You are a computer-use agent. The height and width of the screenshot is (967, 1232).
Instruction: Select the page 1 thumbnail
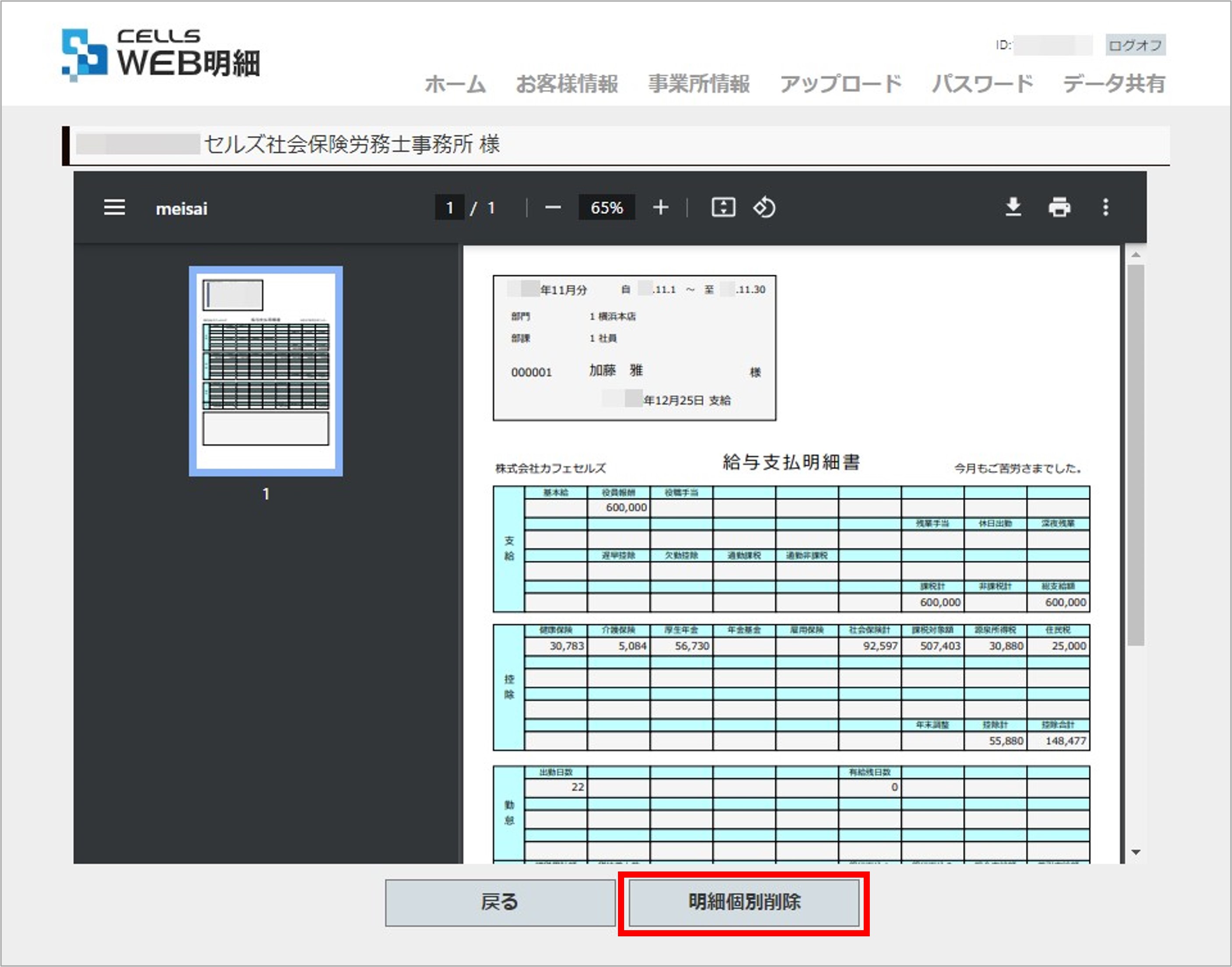266,371
